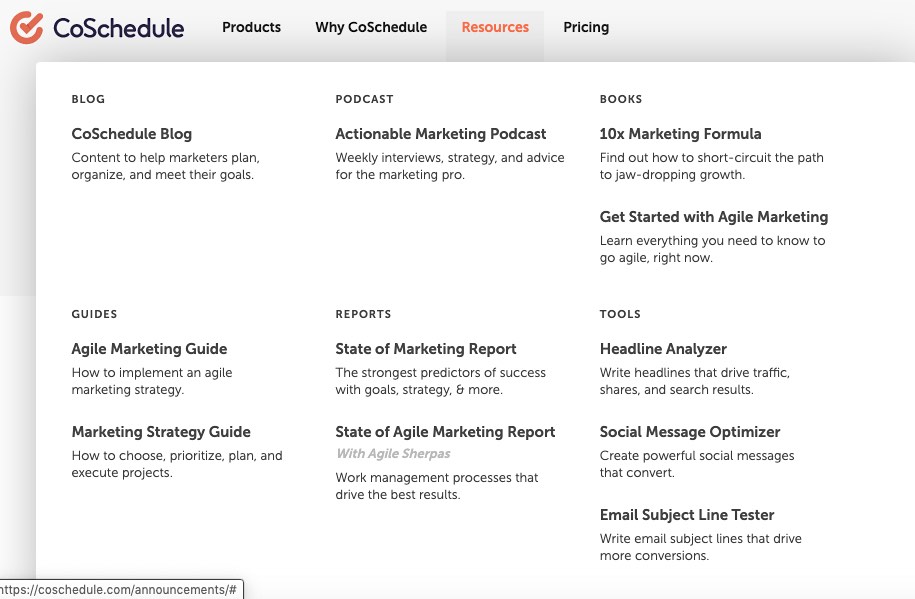
Task: Click 'With Agile Sherpas' subtitle
Action: click(x=393, y=454)
